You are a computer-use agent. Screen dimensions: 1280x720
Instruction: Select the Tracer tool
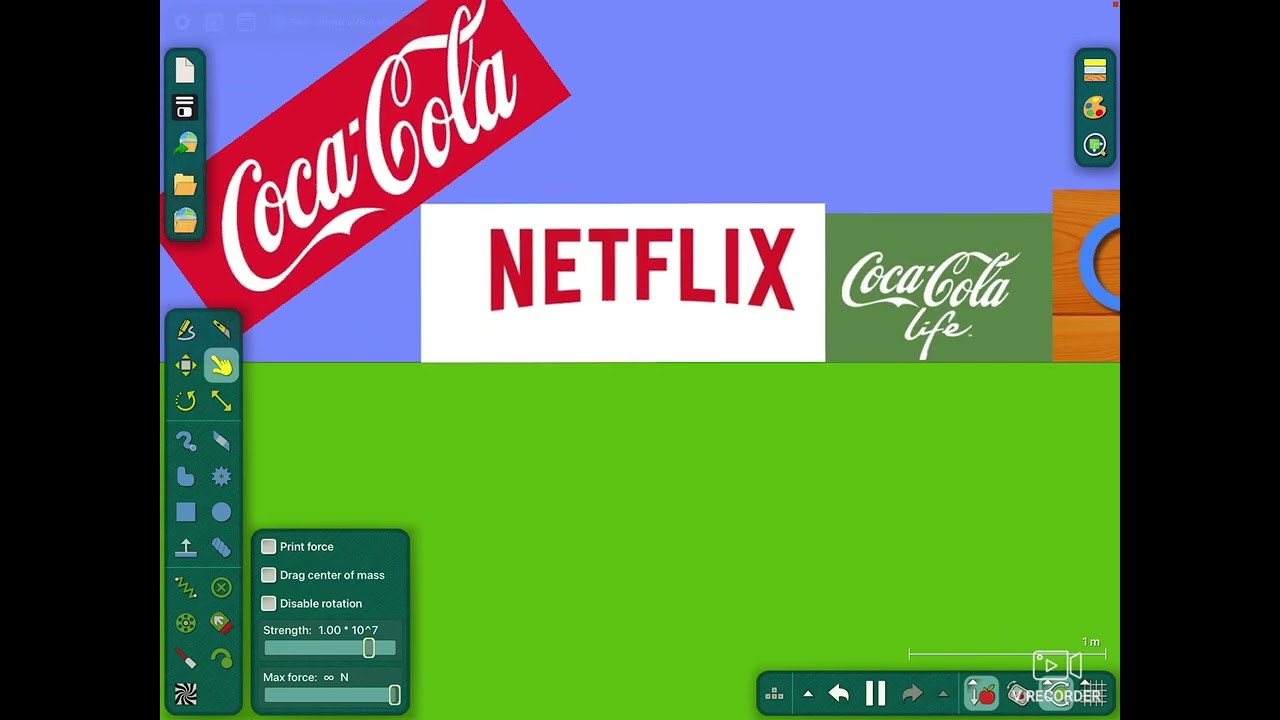pyautogui.click(x=221, y=658)
